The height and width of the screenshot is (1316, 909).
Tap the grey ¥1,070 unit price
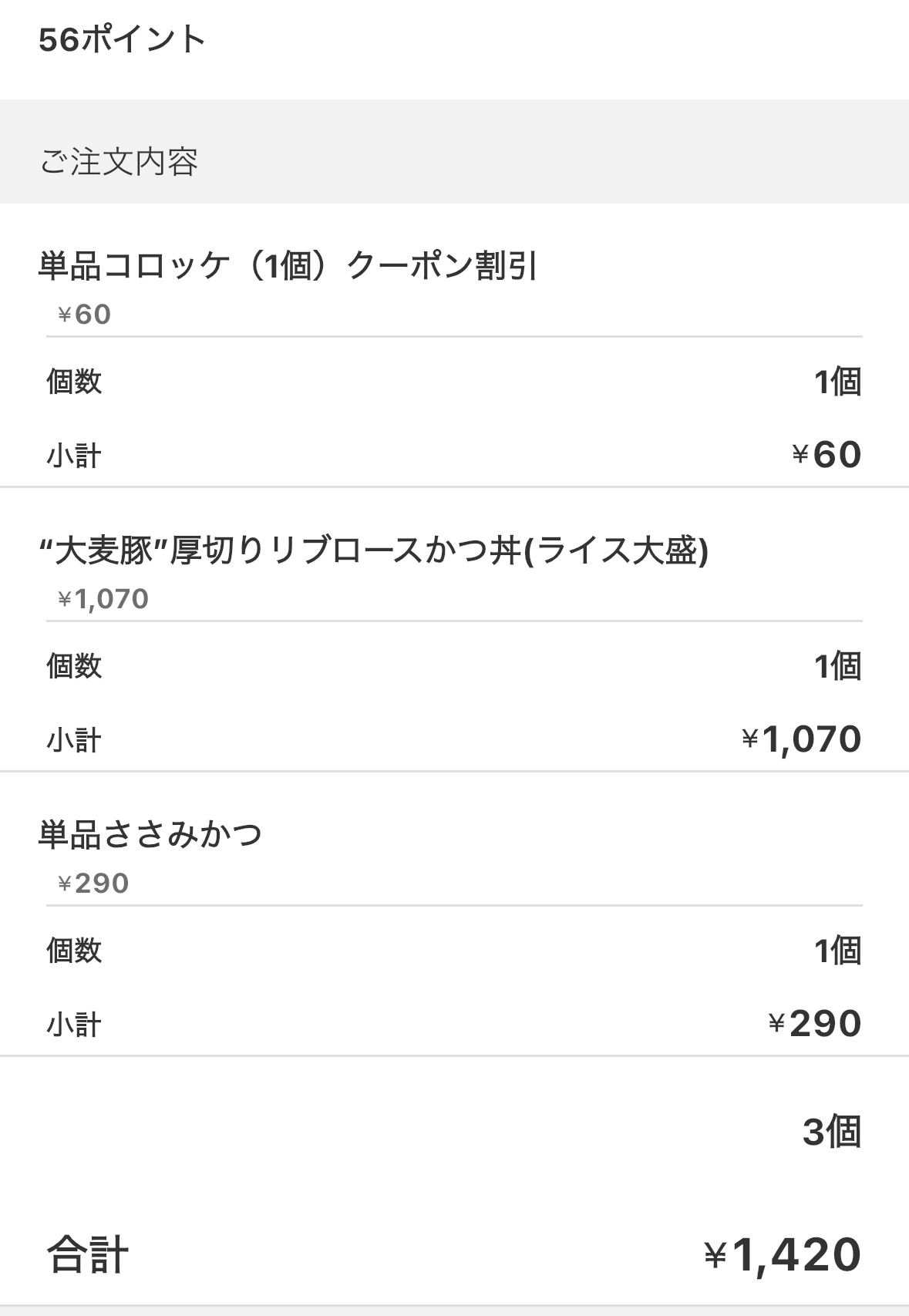103,599
